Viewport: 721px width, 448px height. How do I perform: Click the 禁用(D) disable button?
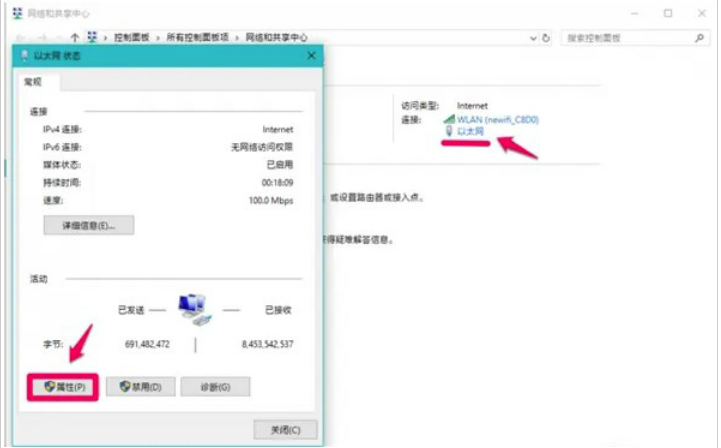(140, 387)
